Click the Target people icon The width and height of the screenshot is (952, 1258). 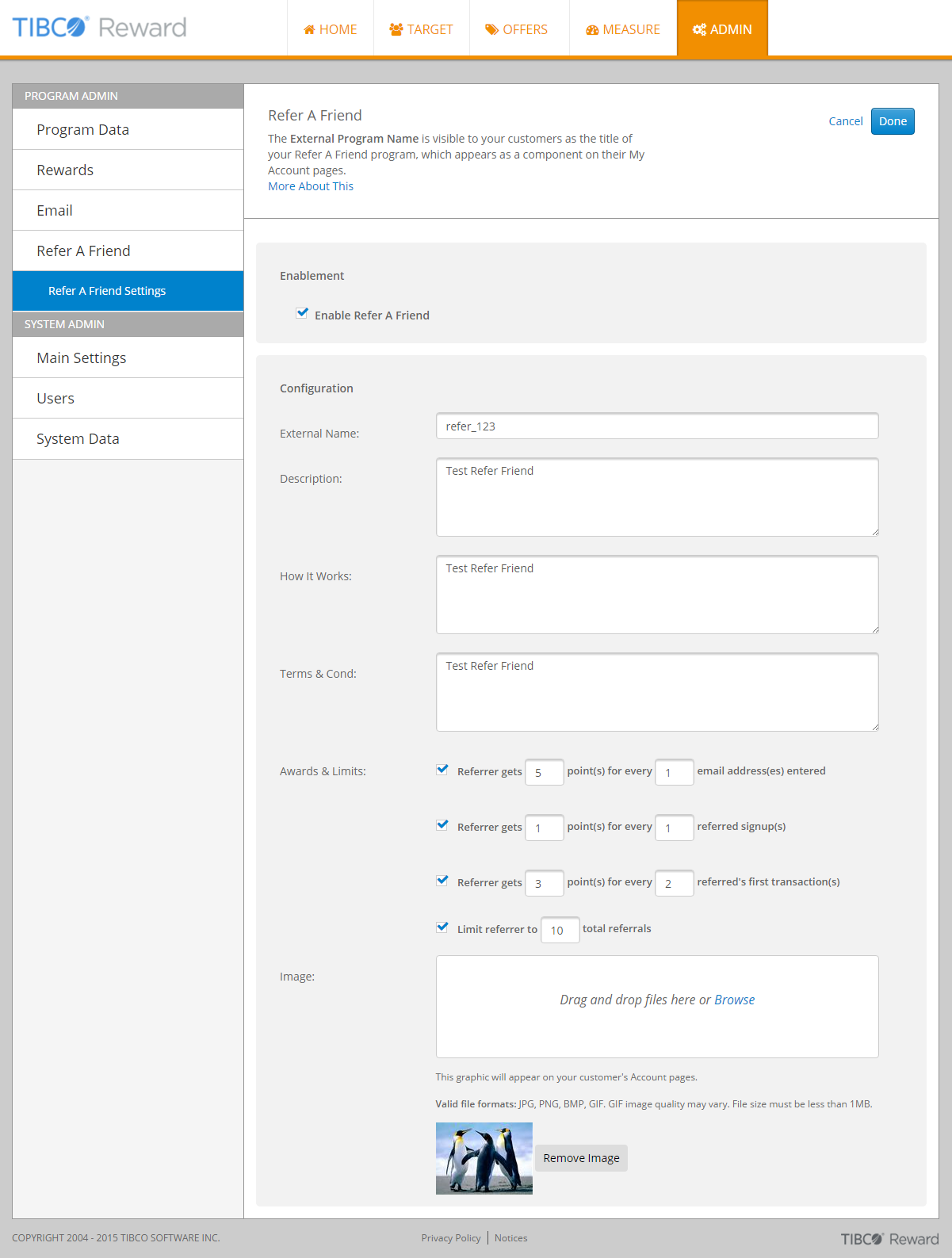tap(396, 29)
